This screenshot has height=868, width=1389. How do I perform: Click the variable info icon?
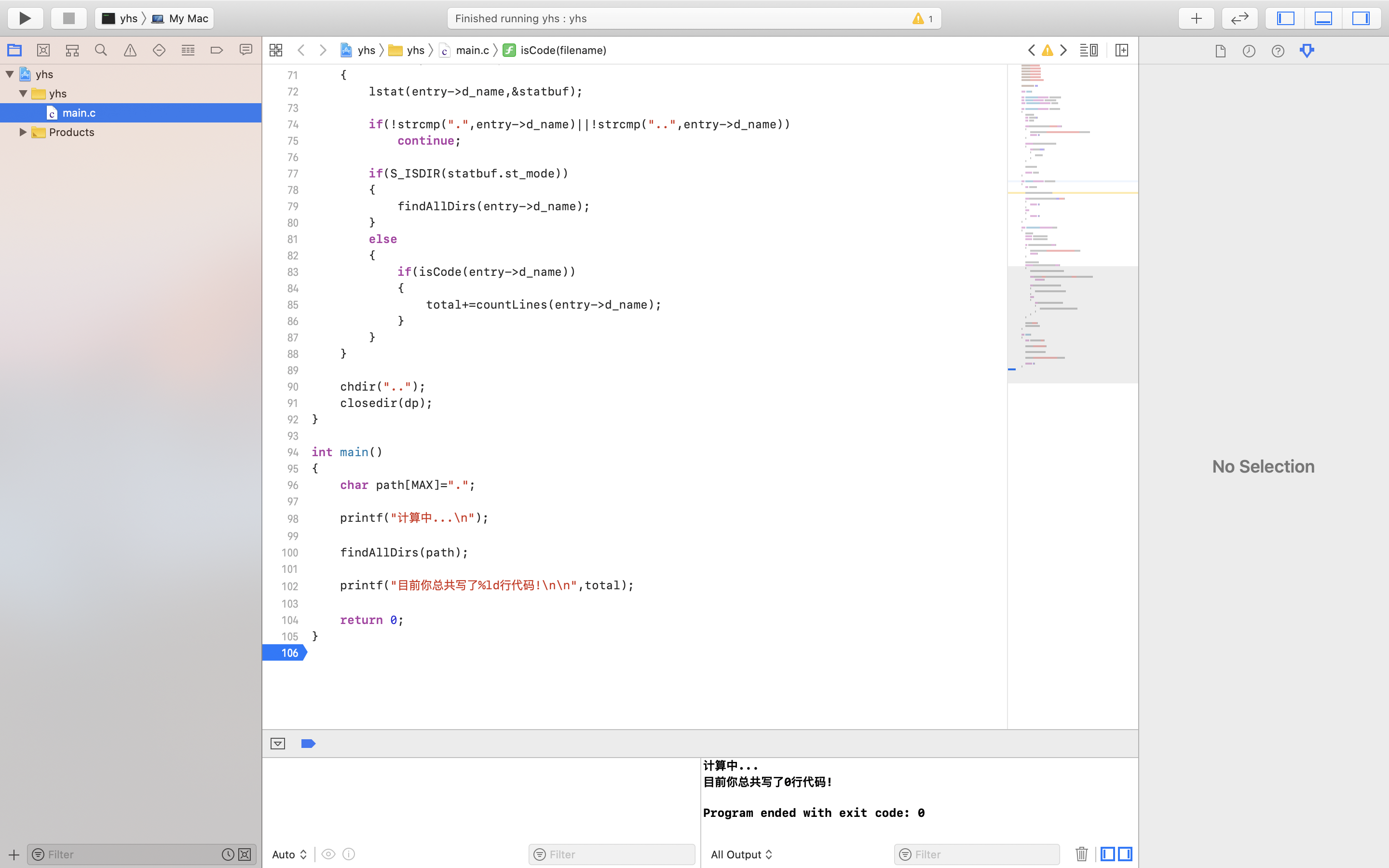348,854
